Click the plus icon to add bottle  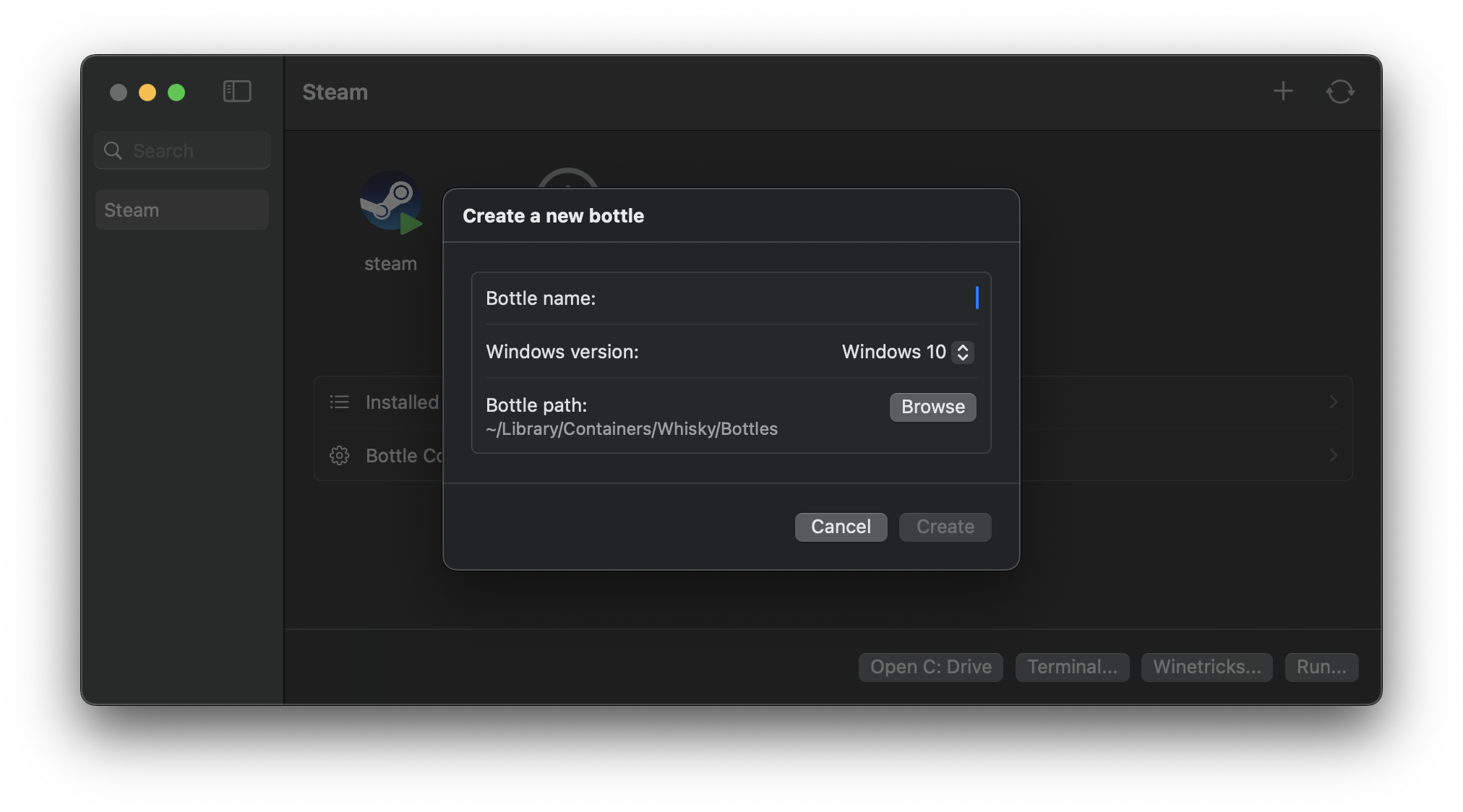1283,91
